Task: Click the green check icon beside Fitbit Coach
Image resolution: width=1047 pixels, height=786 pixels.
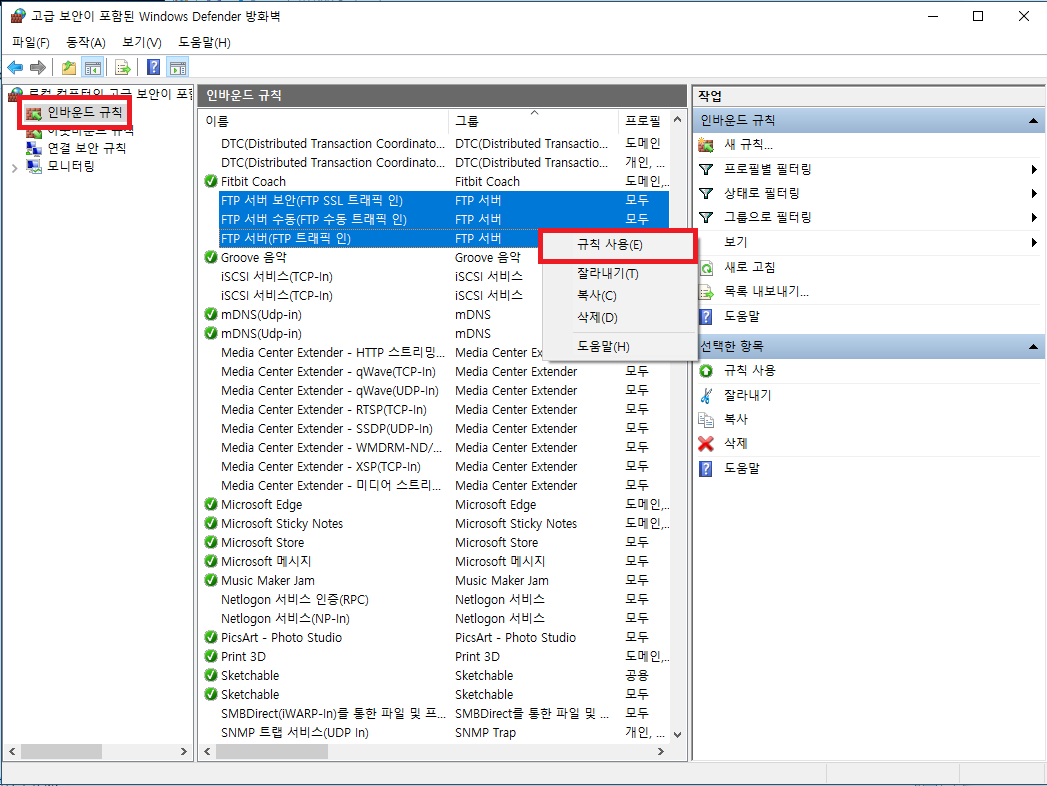Action: pos(211,181)
